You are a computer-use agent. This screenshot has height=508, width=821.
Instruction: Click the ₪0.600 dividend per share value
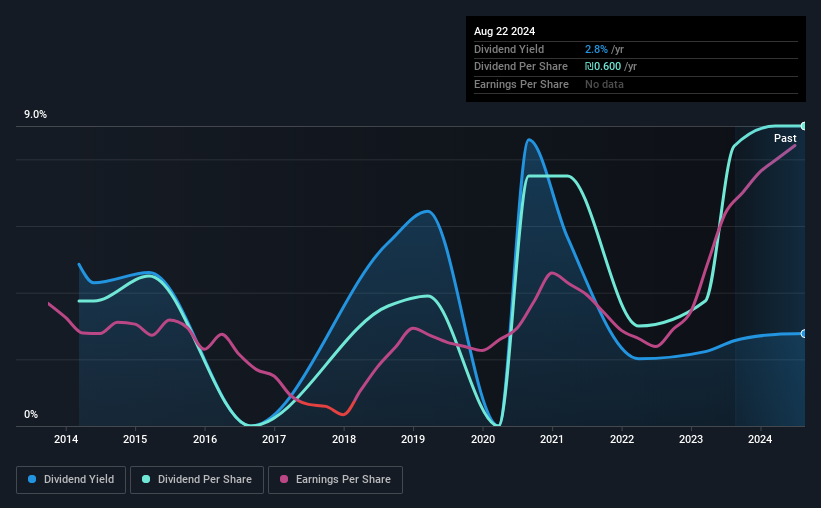(x=603, y=67)
